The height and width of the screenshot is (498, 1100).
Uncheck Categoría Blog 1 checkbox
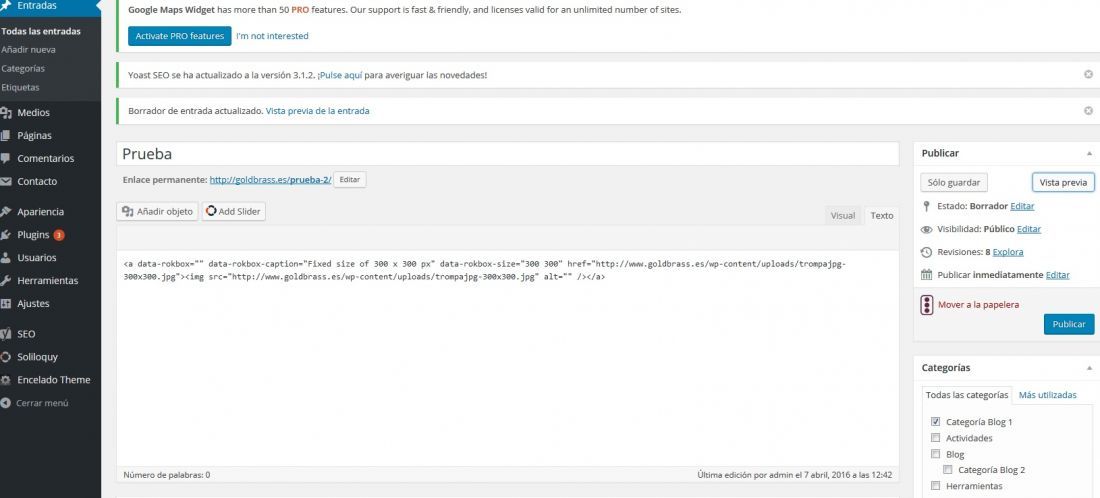pyautogui.click(x=935, y=422)
